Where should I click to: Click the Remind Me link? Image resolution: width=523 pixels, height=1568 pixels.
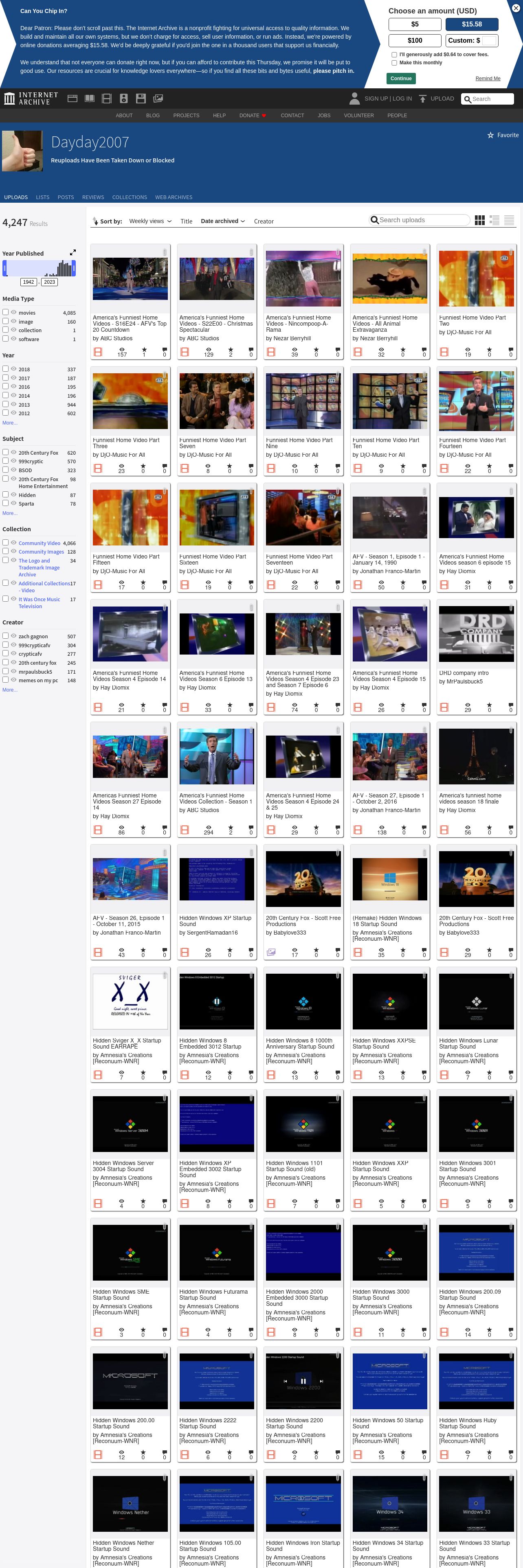pyautogui.click(x=488, y=79)
